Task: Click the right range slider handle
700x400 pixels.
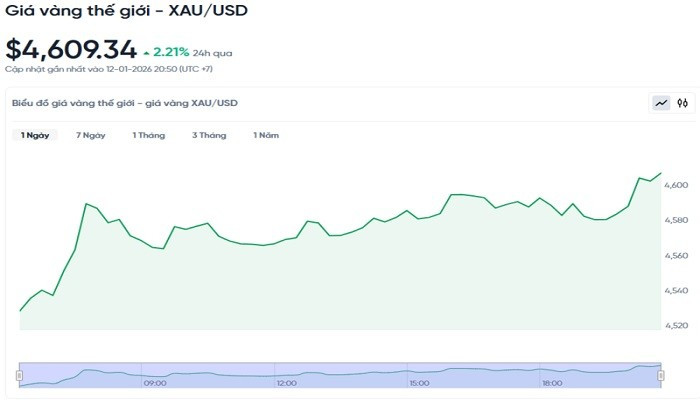Action: (x=661, y=374)
